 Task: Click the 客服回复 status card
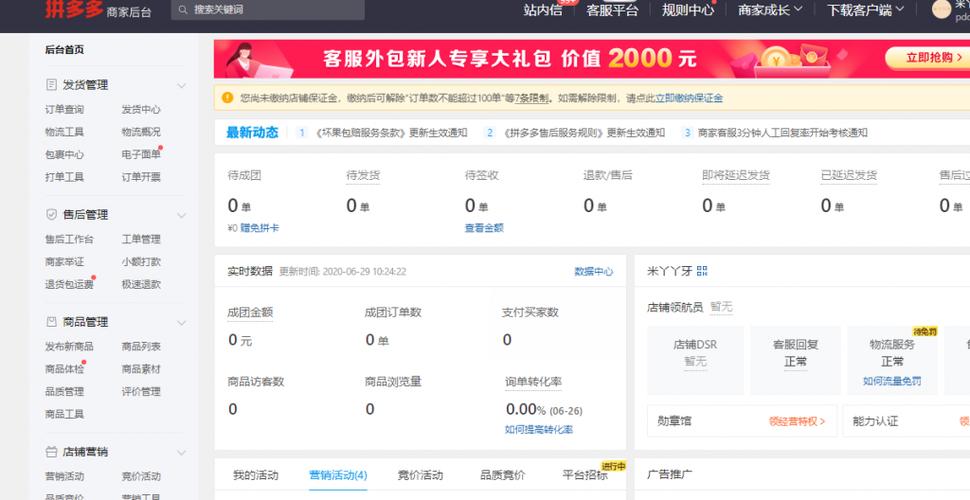point(796,360)
